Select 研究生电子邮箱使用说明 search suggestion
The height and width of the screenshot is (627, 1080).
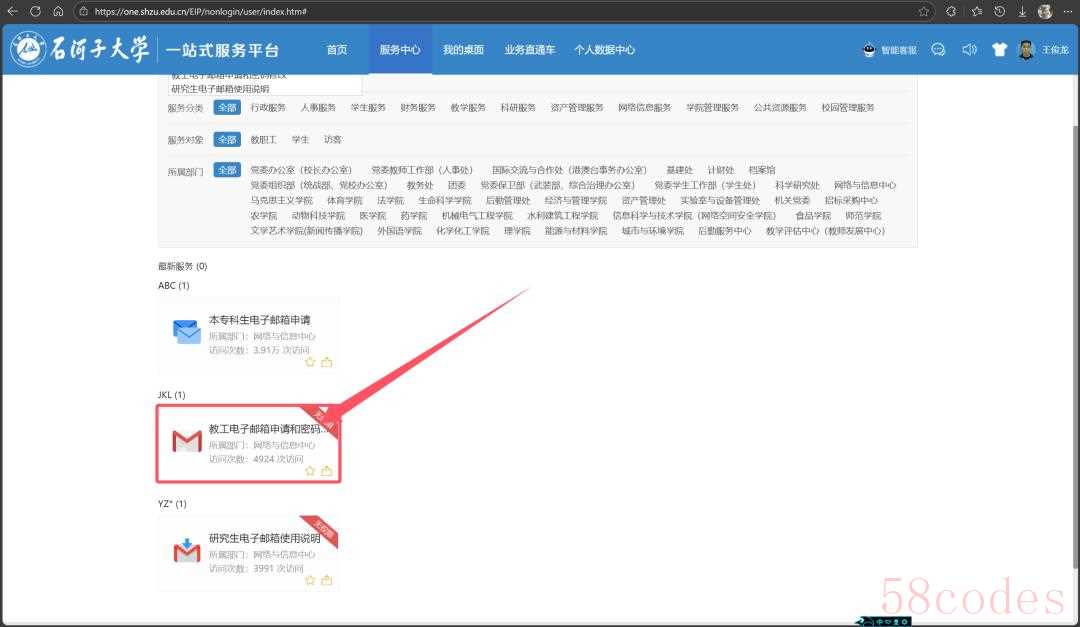219,89
